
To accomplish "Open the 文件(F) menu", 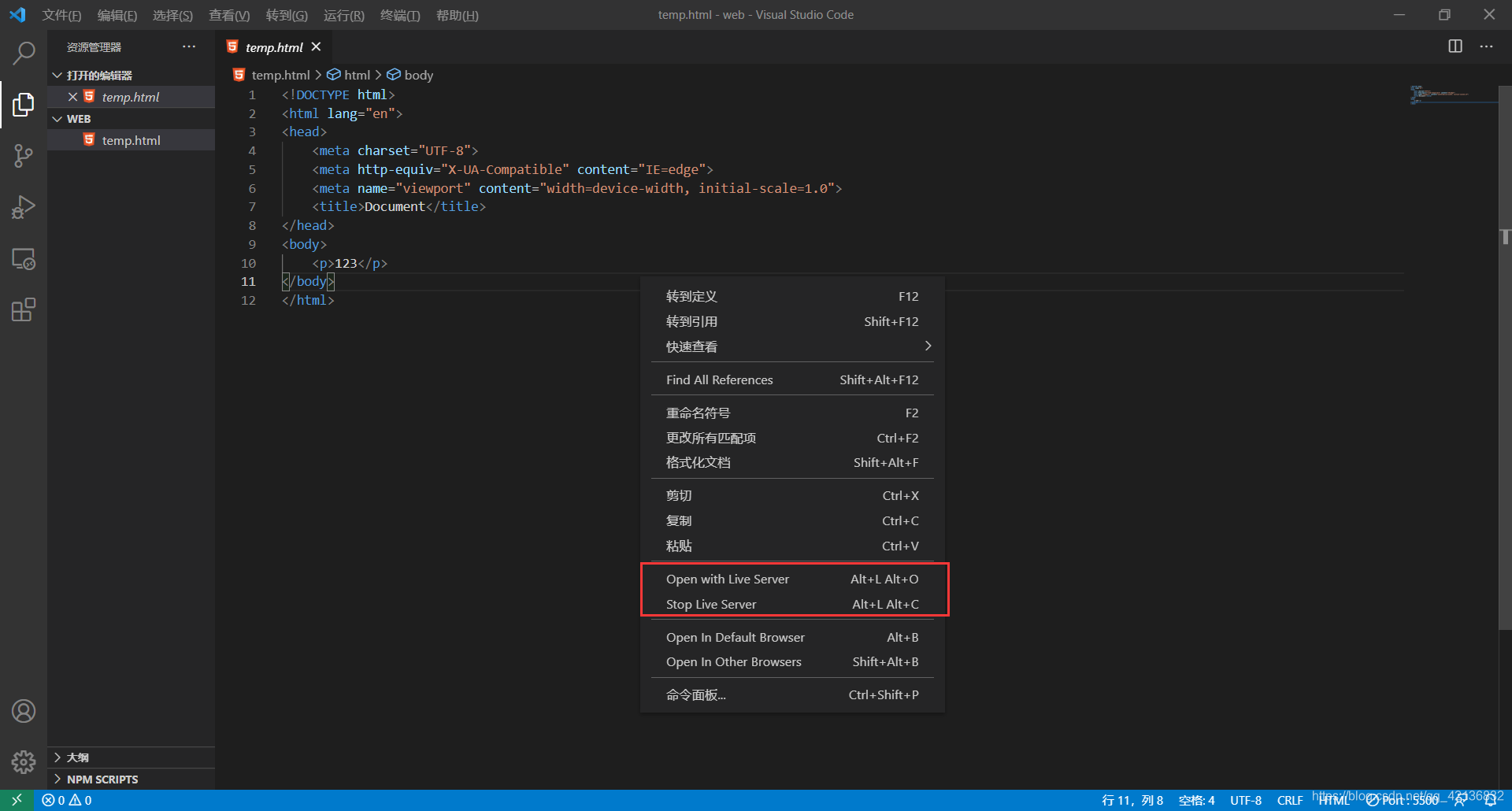I will point(61,15).
